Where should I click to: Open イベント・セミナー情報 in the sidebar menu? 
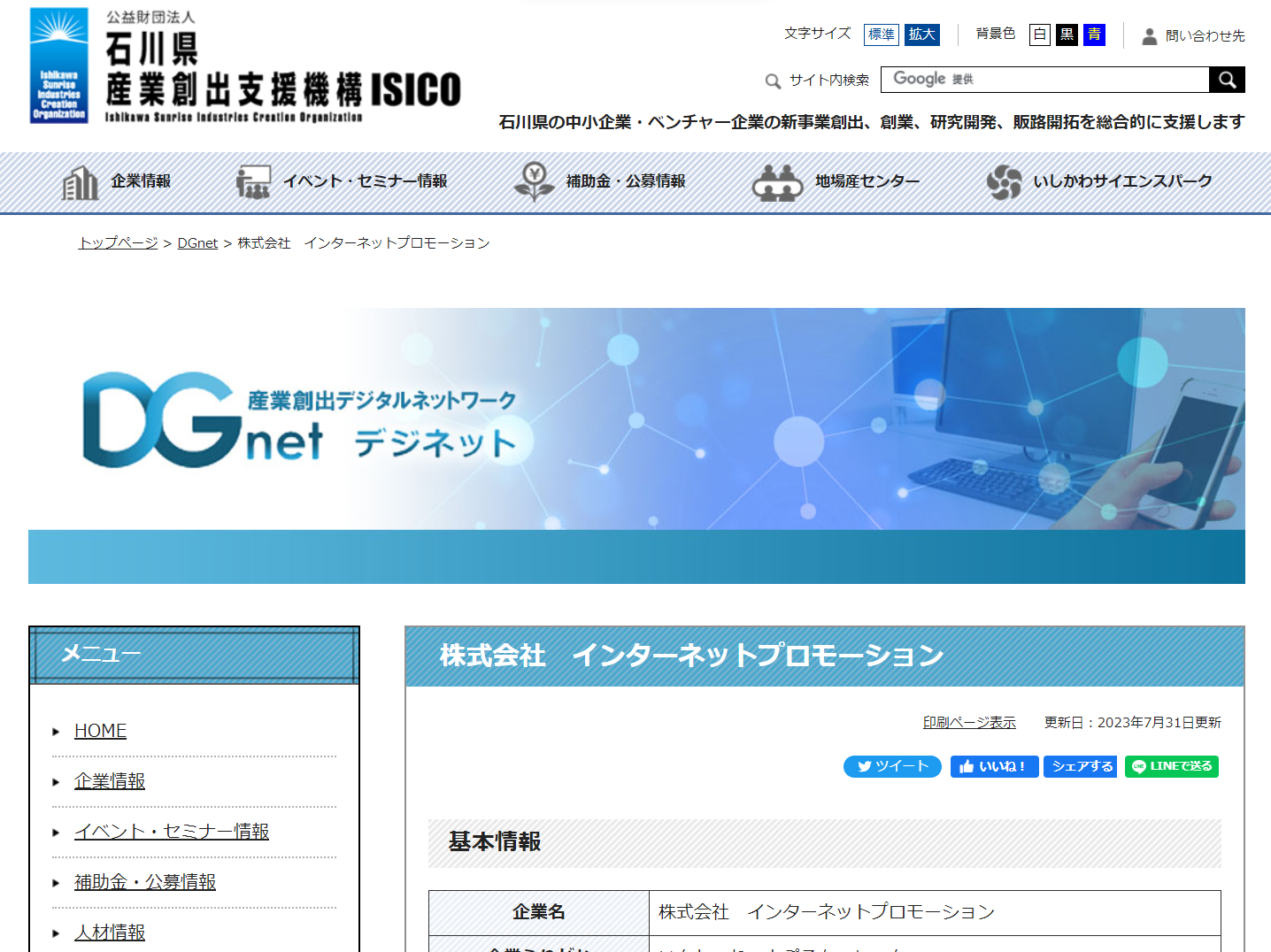[171, 832]
